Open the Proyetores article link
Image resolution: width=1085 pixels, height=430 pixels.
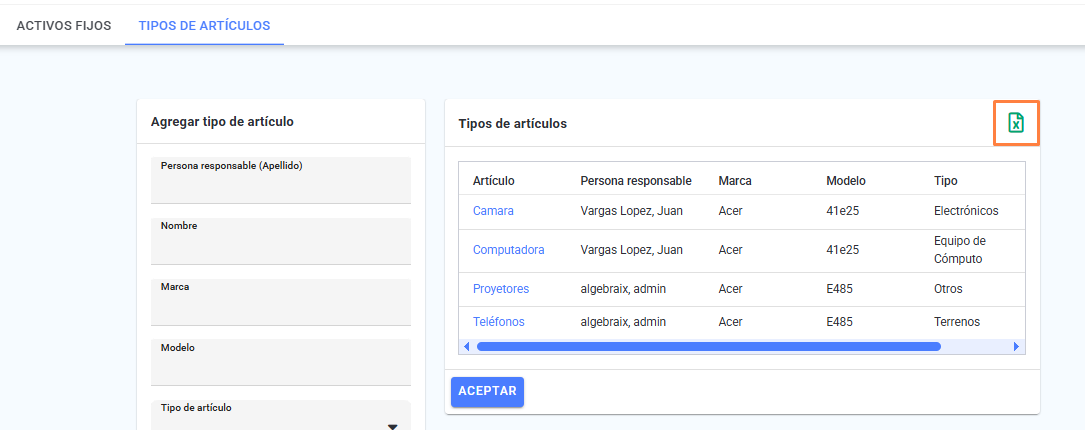[501, 289]
